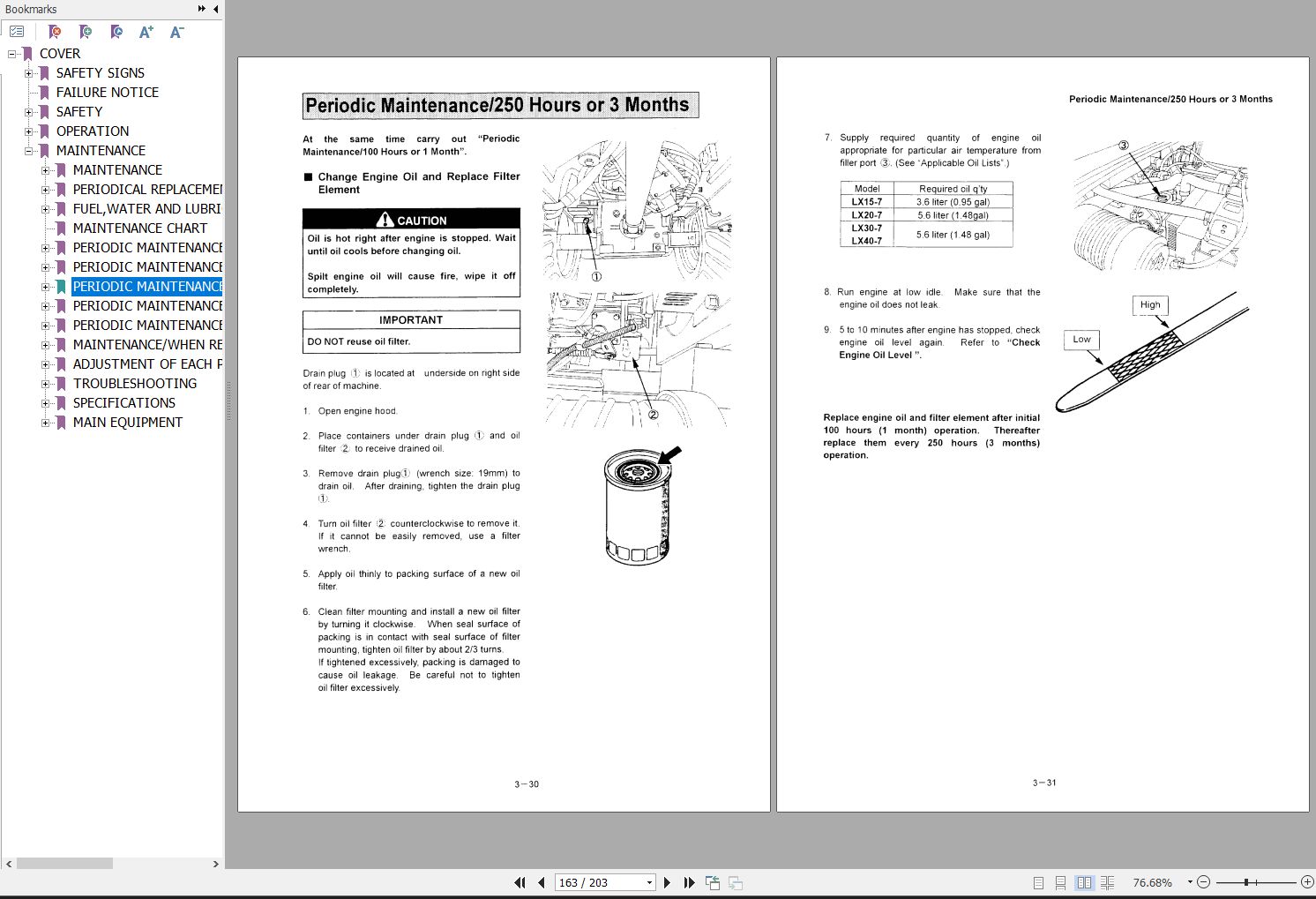Go to the last page

(689, 882)
